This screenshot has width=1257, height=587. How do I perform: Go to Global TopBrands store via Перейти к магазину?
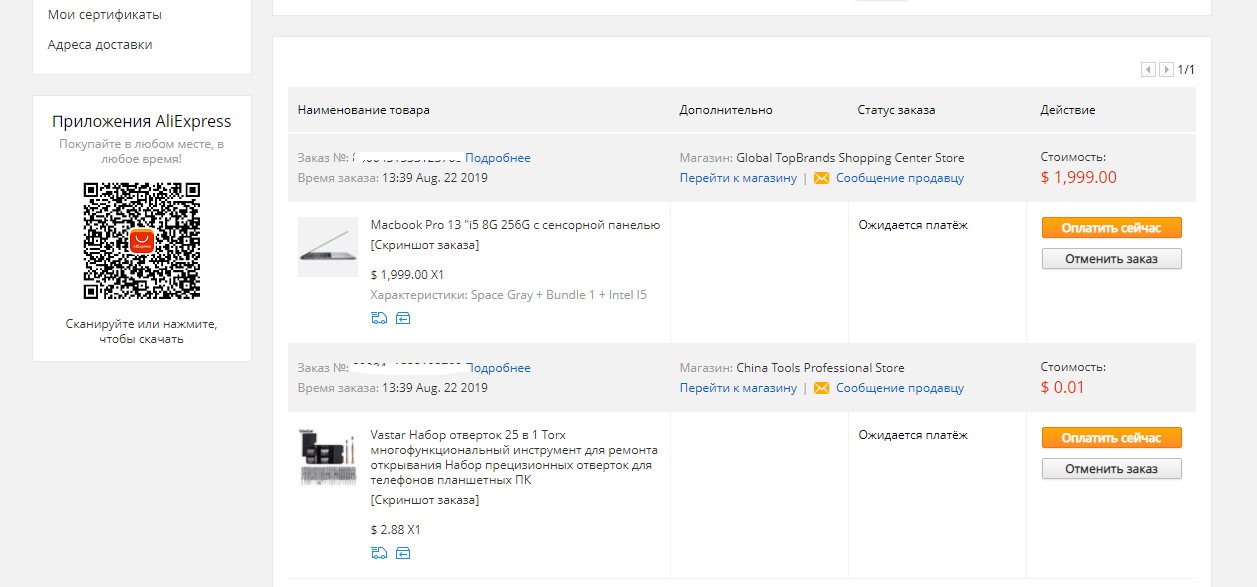point(739,178)
